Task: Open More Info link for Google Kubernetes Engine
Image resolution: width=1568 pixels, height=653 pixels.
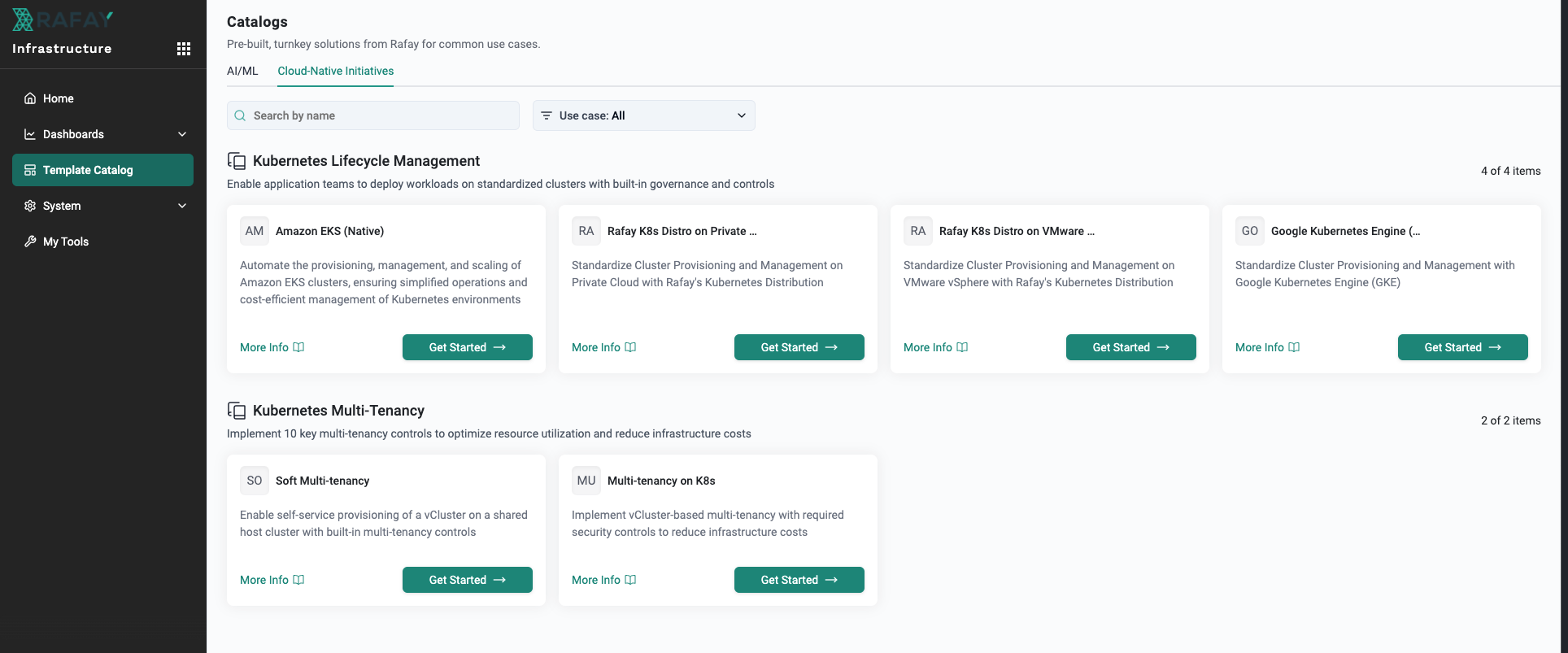Action: [1267, 347]
